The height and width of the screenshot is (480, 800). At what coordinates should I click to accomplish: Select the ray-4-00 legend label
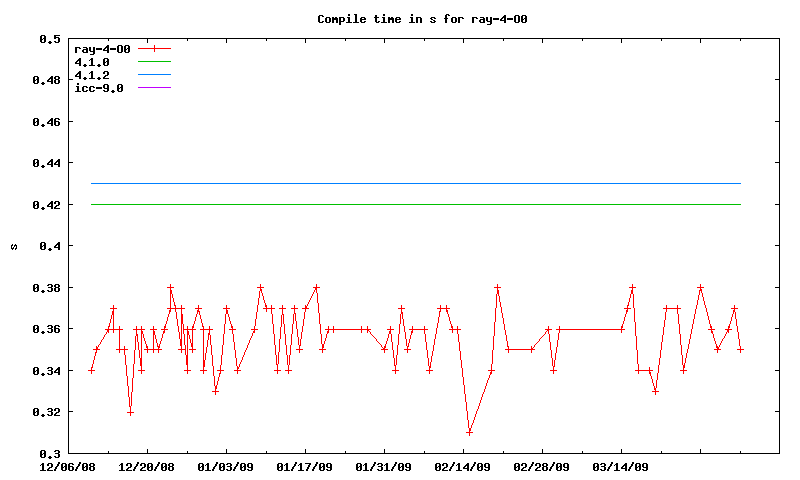click(x=102, y=49)
